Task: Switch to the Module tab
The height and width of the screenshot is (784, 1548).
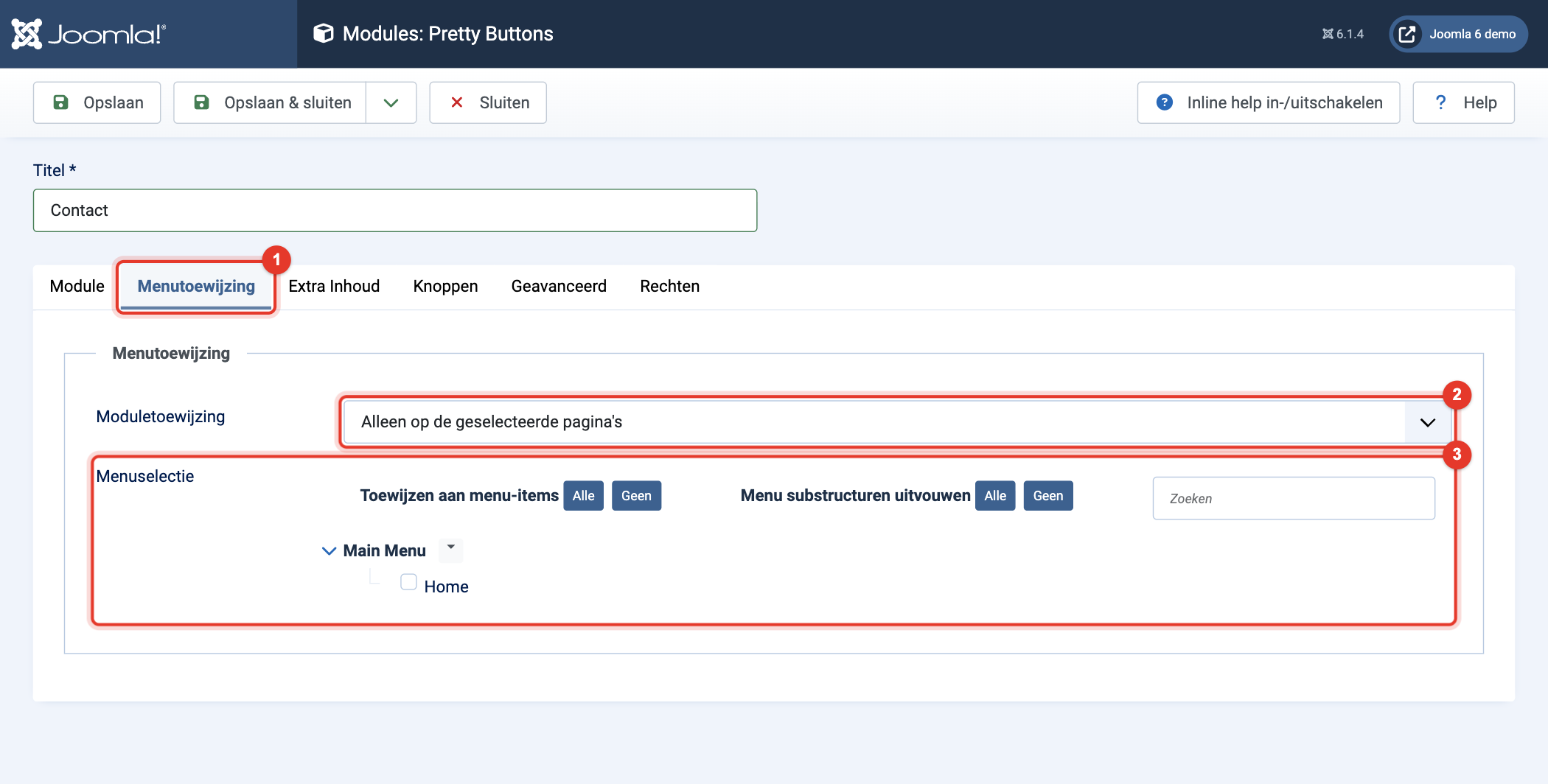Action: [x=77, y=287]
